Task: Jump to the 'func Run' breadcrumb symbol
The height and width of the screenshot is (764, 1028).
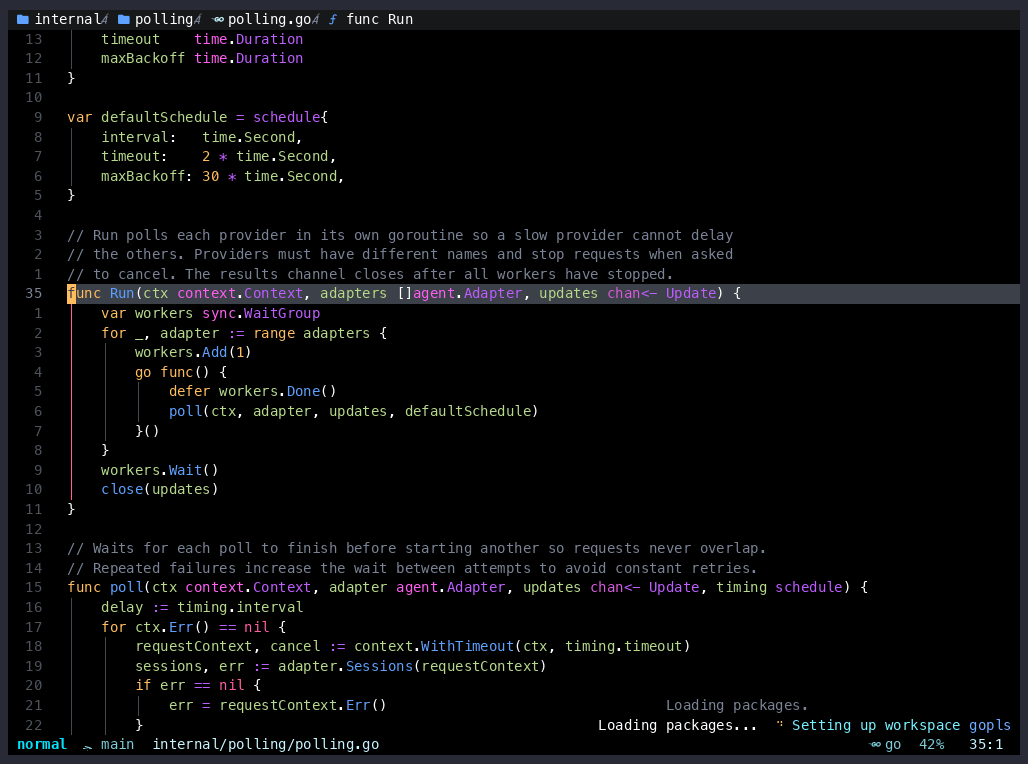Action: point(380,20)
